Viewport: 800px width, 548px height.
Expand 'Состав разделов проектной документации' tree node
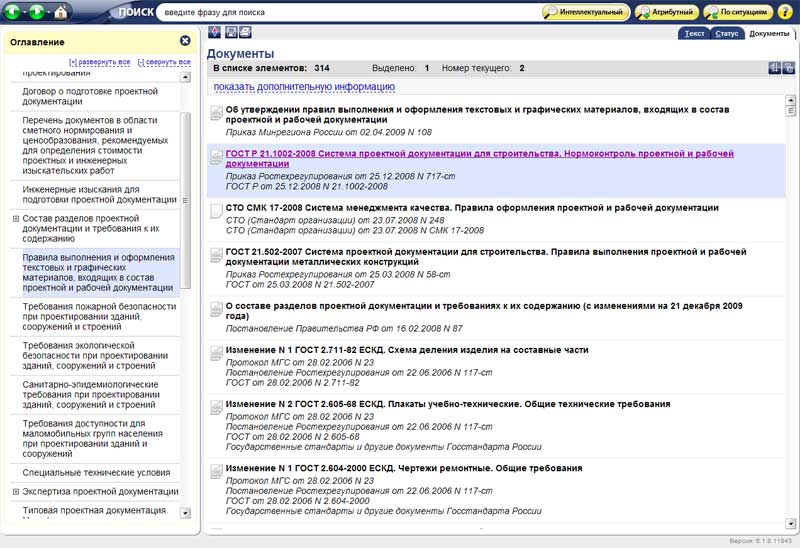[x=16, y=218]
